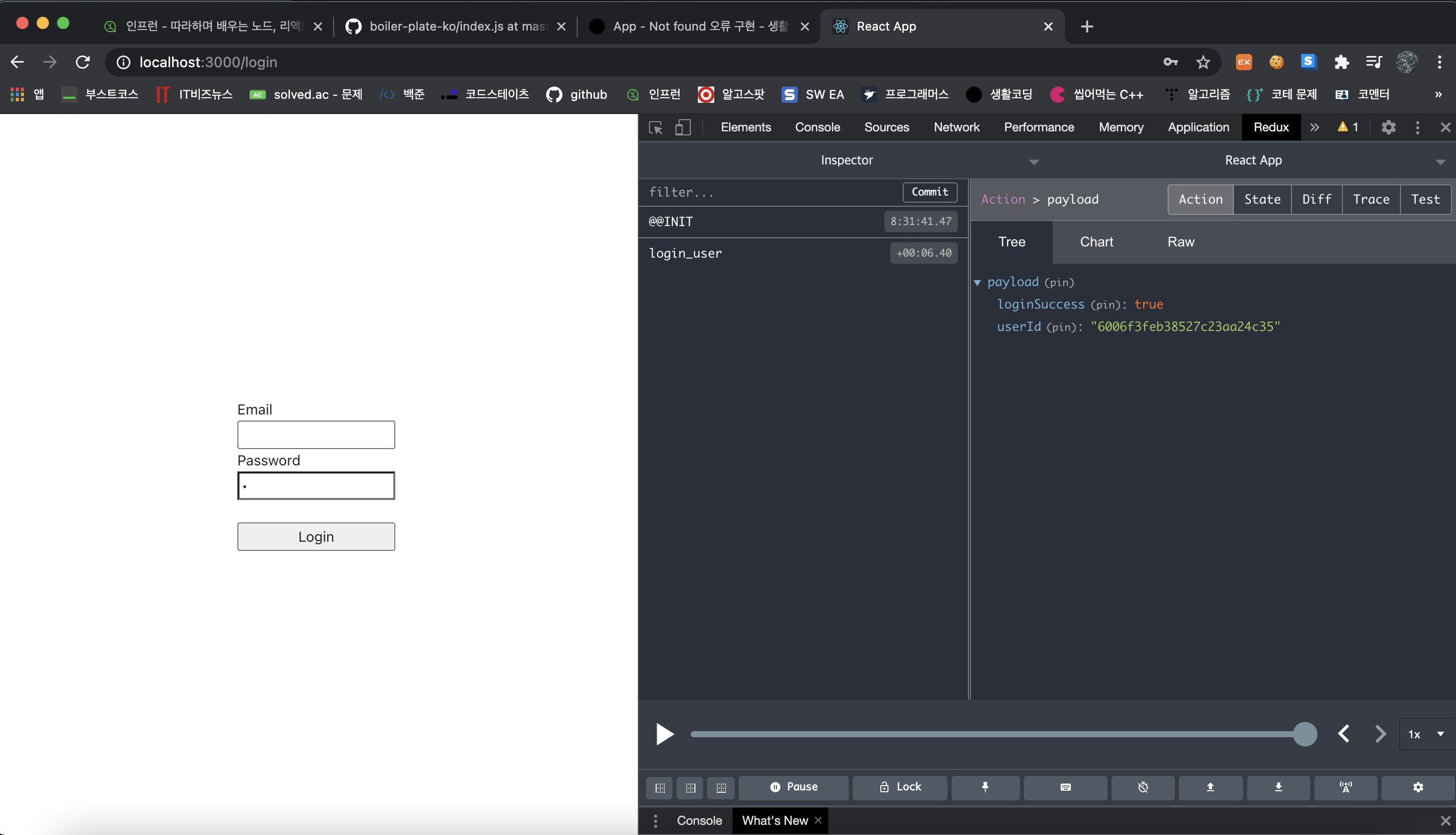Click the action timeline slider handle
This screenshot has width=1456, height=835.
click(x=1305, y=734)
